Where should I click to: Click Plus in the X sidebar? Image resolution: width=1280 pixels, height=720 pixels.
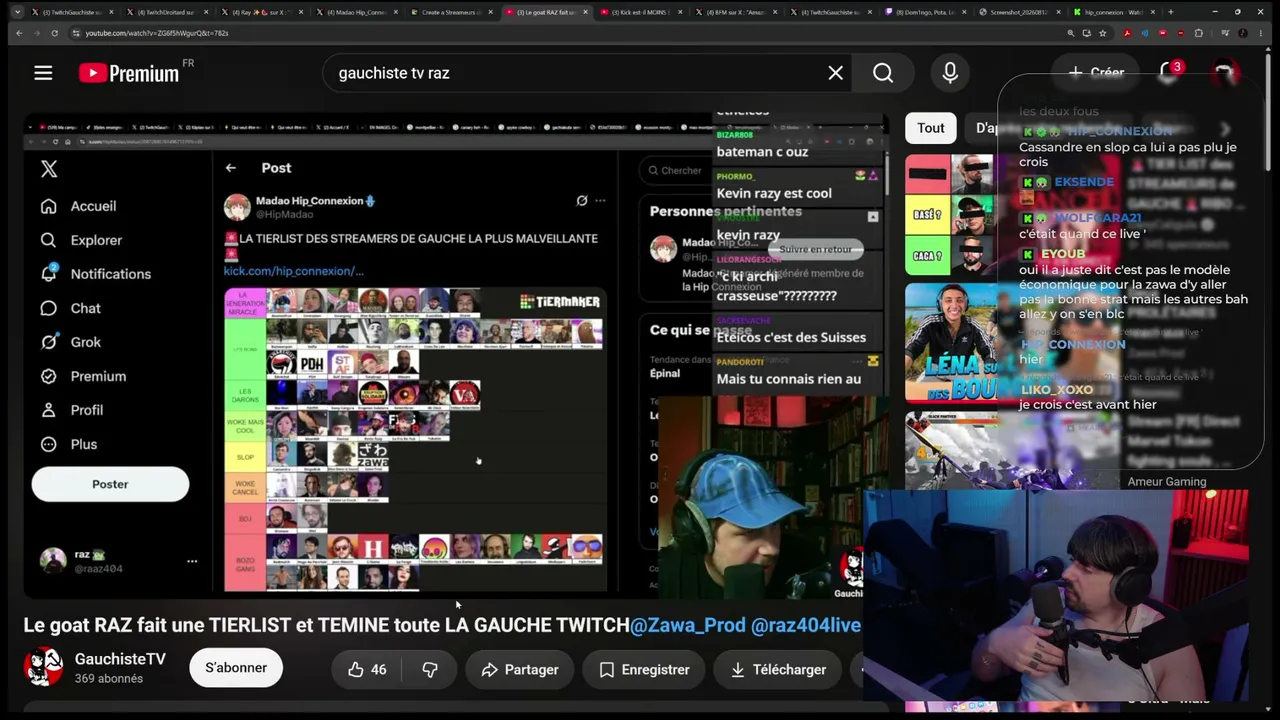click(x=68, y=444)
